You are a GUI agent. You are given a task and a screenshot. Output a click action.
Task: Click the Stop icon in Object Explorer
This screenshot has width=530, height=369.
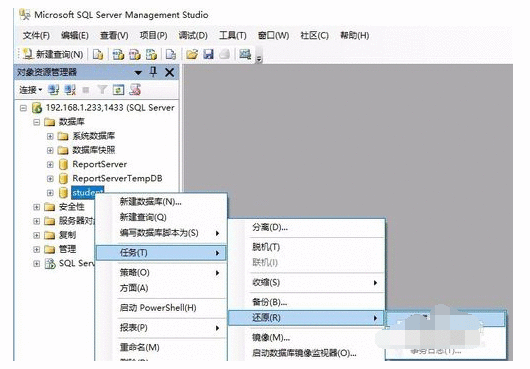point(86,90)
